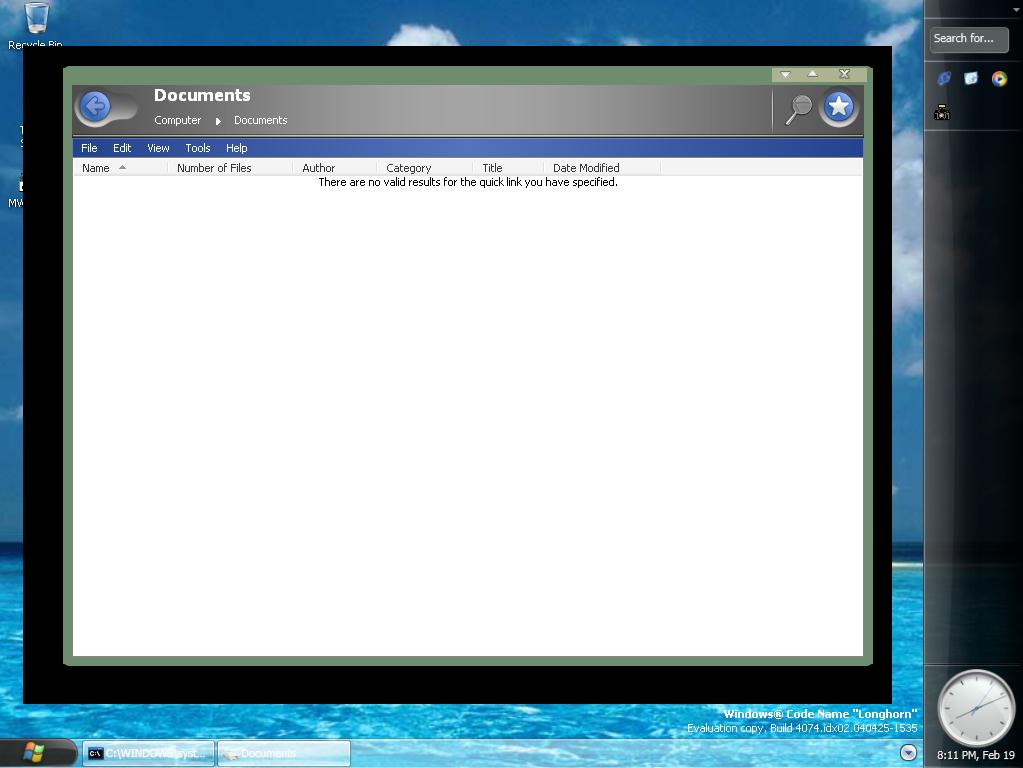Launch Internet Explorer from the sidebar
This screenshot has height=768, width=1023.
pos(943,78)
